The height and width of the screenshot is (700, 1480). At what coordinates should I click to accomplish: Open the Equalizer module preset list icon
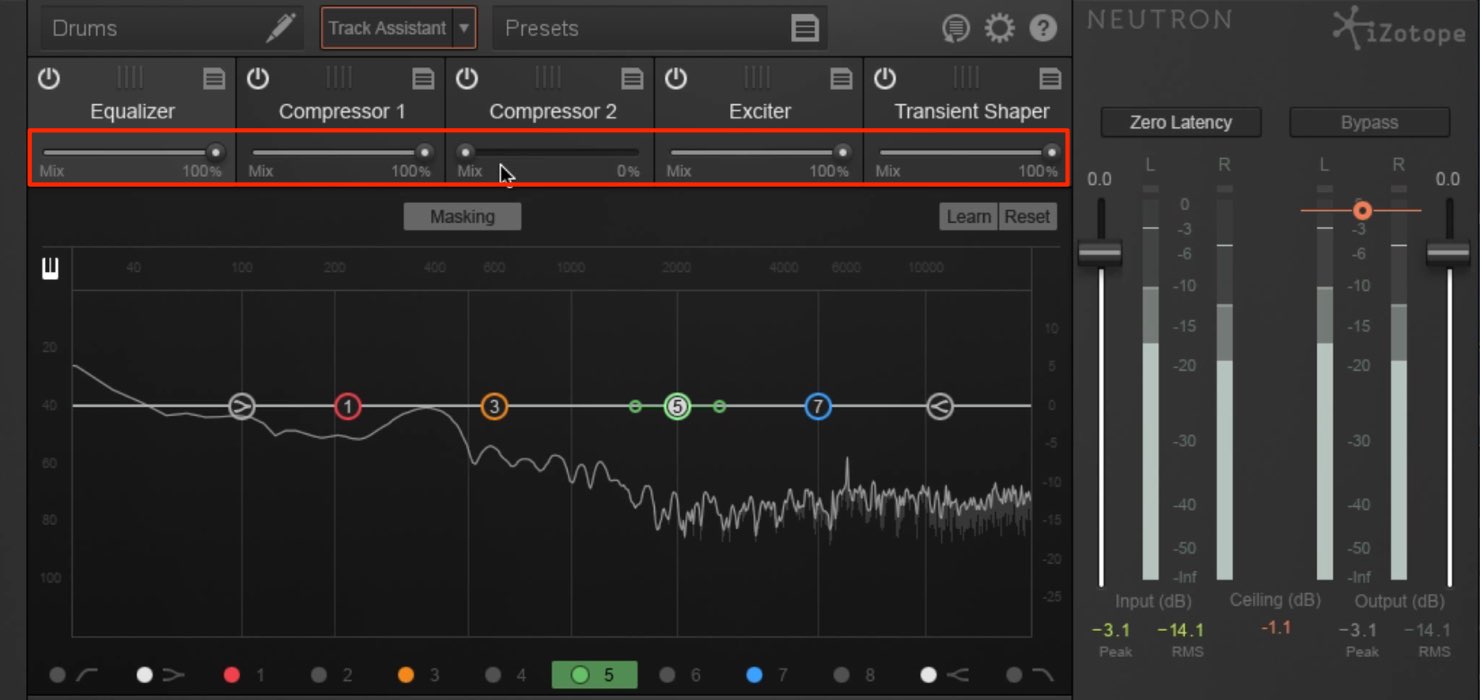tap(214, 79)
